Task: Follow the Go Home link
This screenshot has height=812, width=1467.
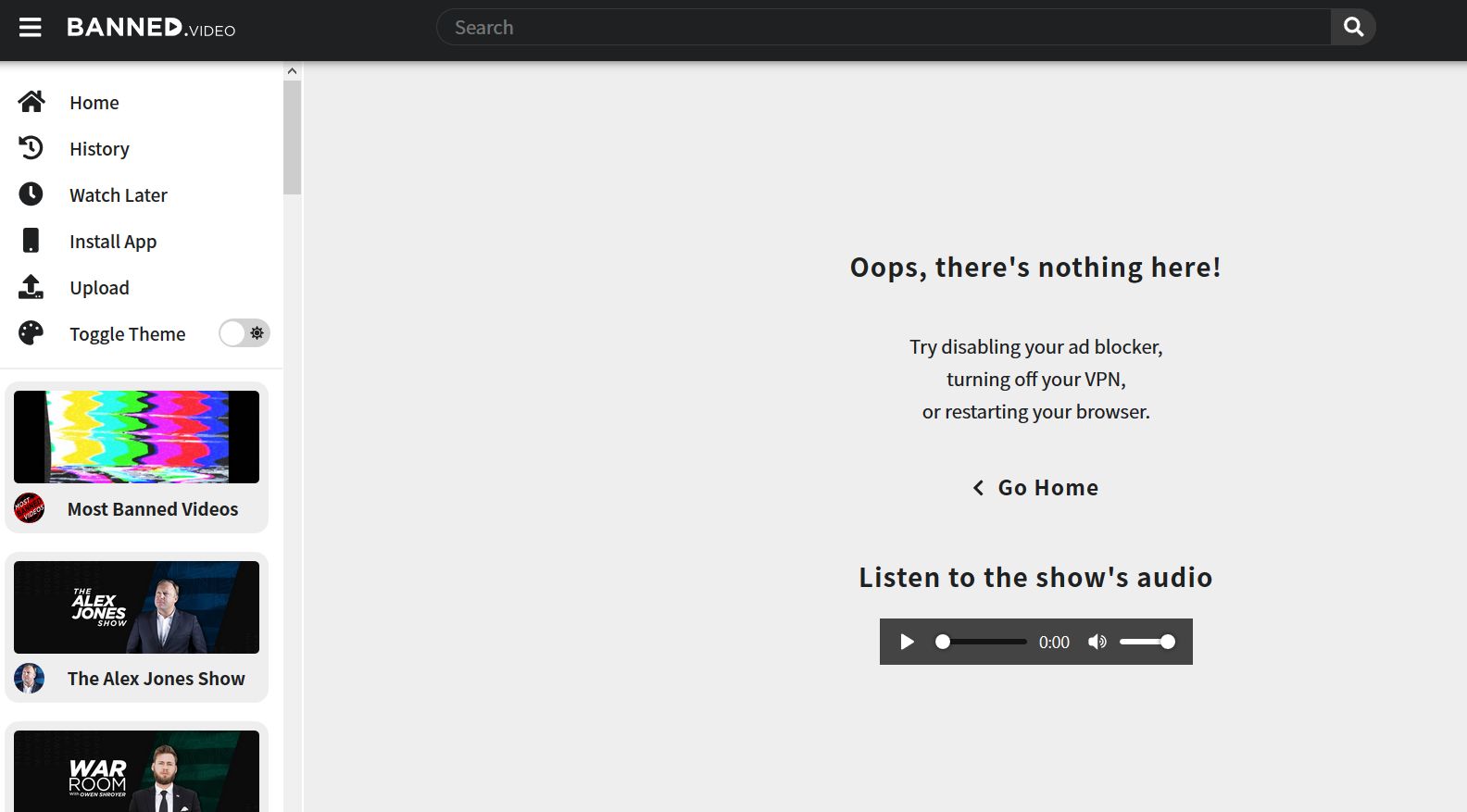Action: pyautogui.click(x=1048, y=488)
